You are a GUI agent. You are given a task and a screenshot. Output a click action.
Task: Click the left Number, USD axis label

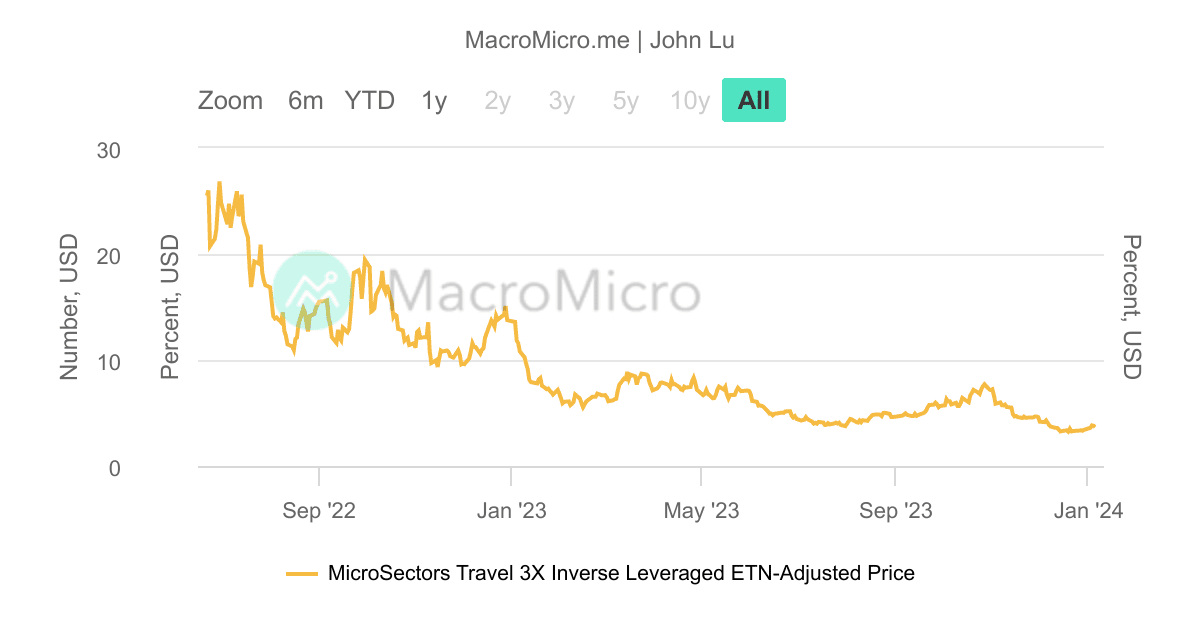(x=68, y=305)
